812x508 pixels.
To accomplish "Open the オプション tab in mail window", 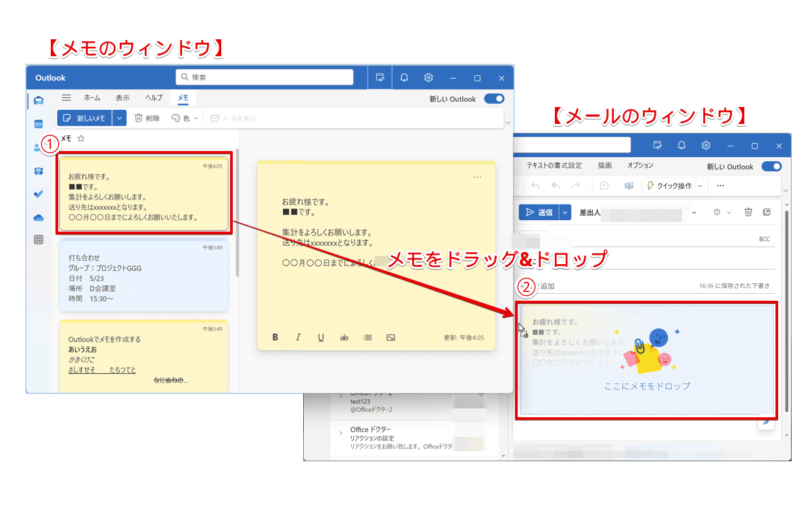I will pos(641,165).
